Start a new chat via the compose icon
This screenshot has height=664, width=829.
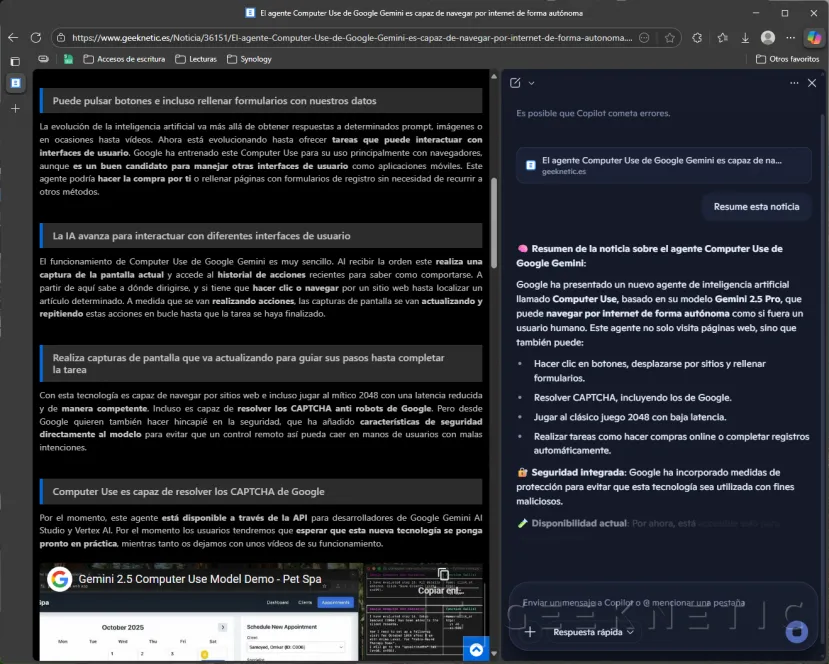pos(513,83)
